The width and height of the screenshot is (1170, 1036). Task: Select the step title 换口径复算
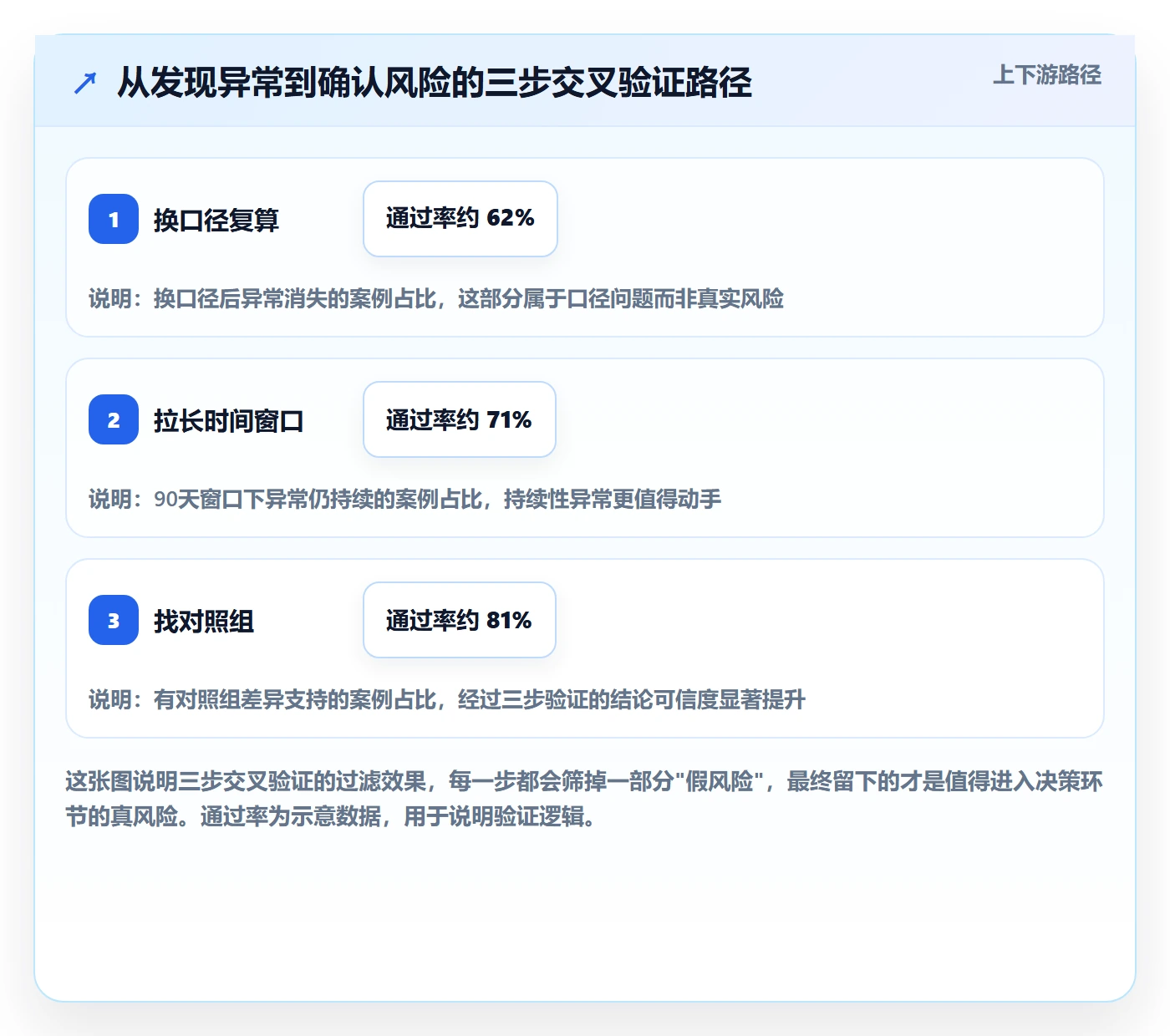216,220
